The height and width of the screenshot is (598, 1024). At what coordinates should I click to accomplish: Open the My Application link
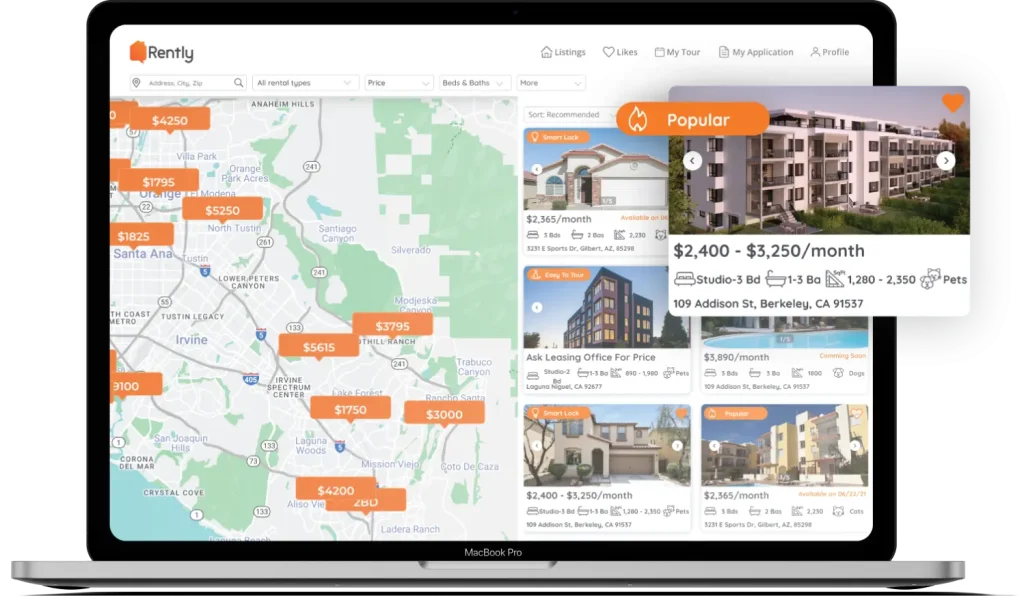(755, 52)
